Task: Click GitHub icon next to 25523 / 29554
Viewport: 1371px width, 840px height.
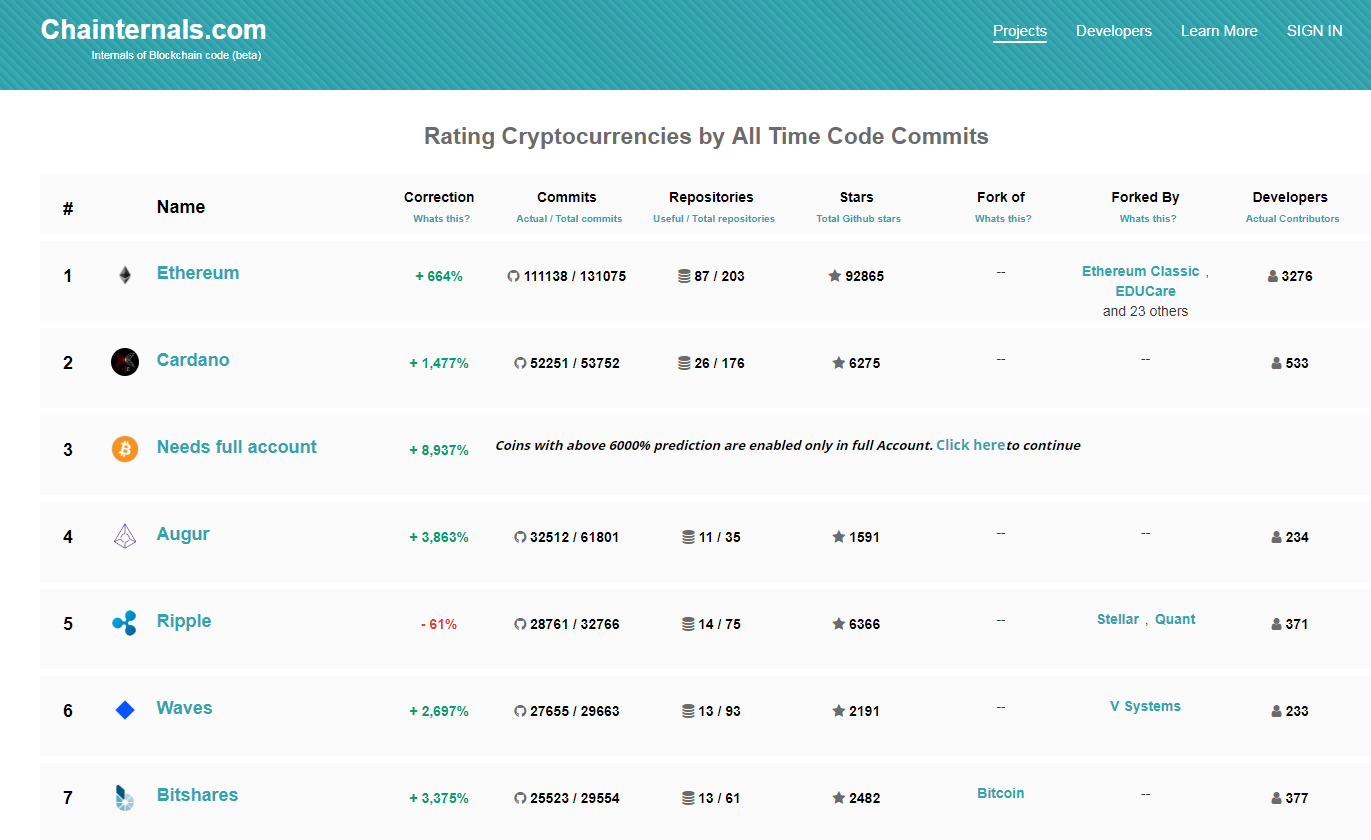Action: click(520, 798)
